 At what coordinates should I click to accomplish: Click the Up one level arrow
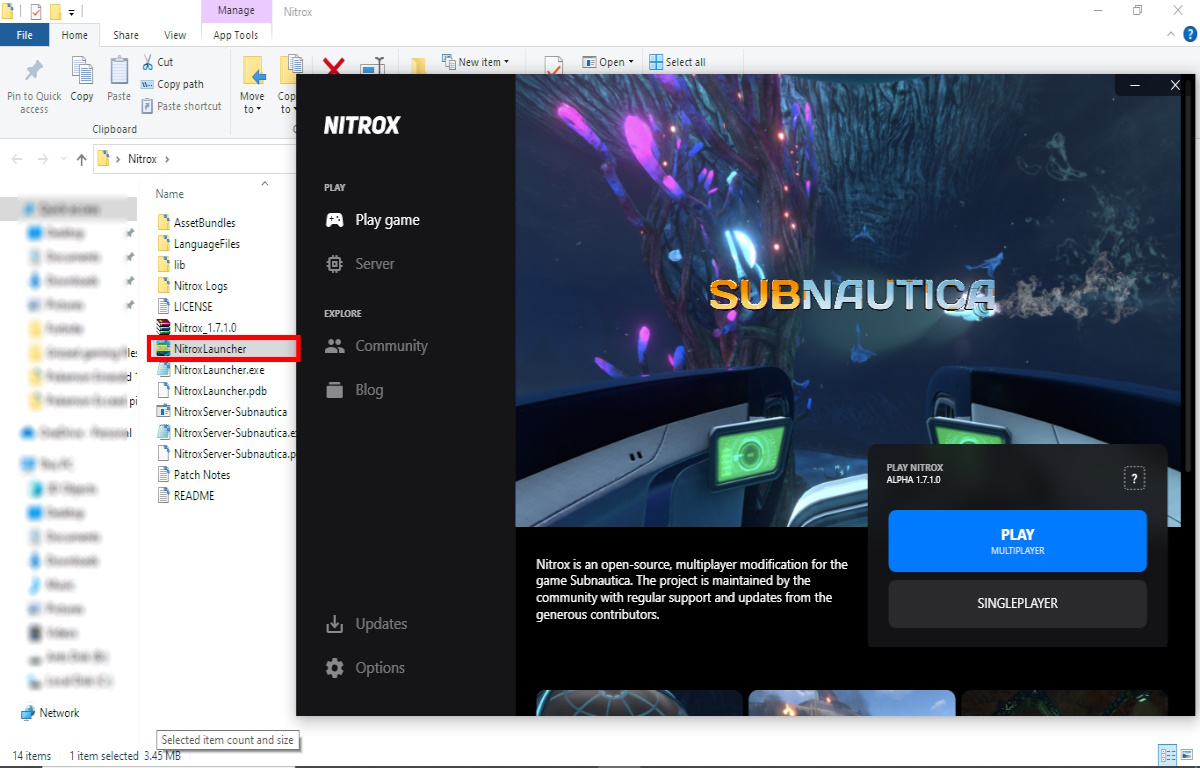(x=81, y=159)
